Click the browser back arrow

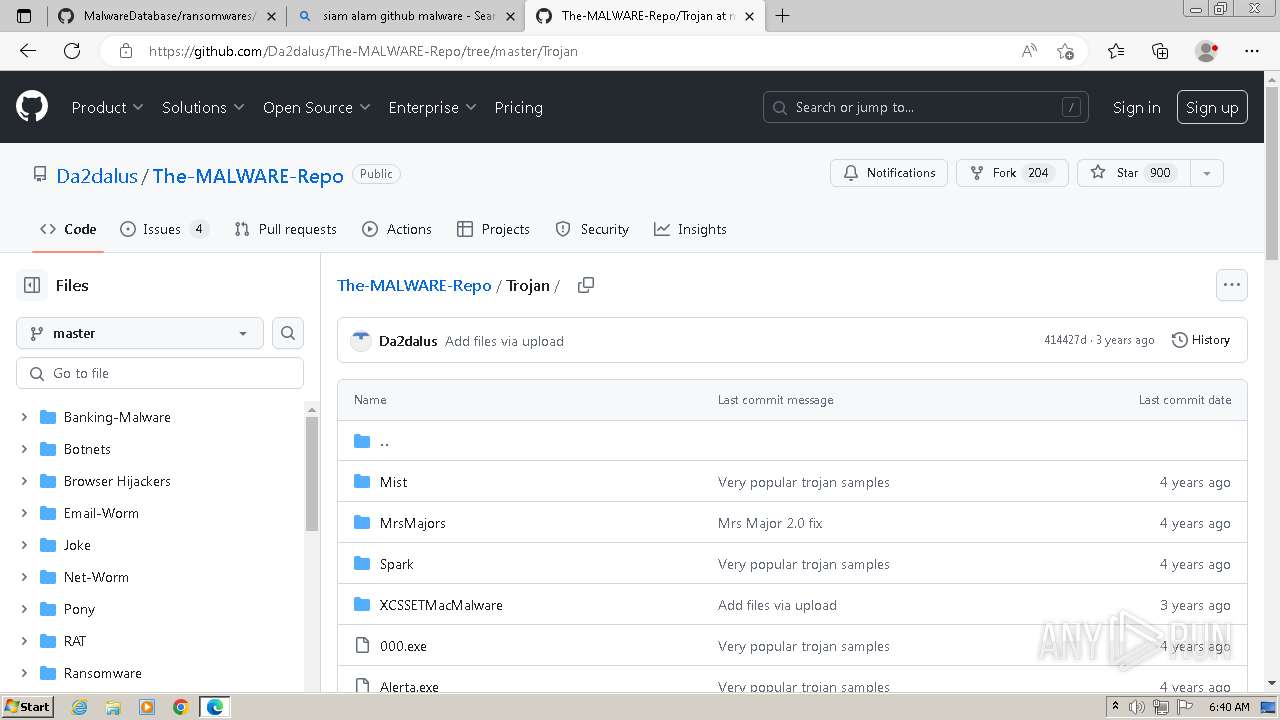(x=28, y=51)
